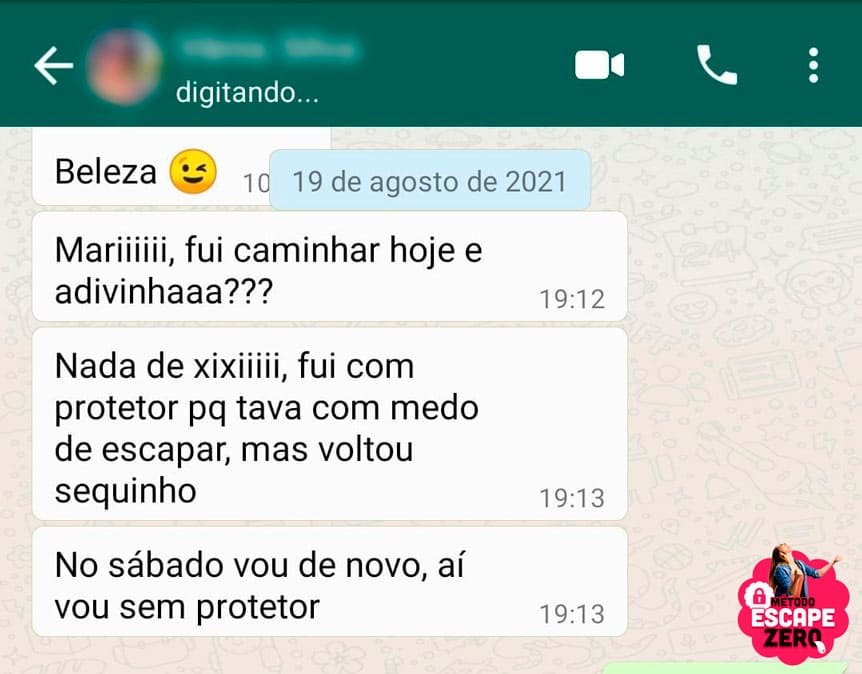Image resolution: width=862 pixels, height=674 pixels.
Task: Select the 'Nada de xixiiiii' message bubble
Action: 330,424
